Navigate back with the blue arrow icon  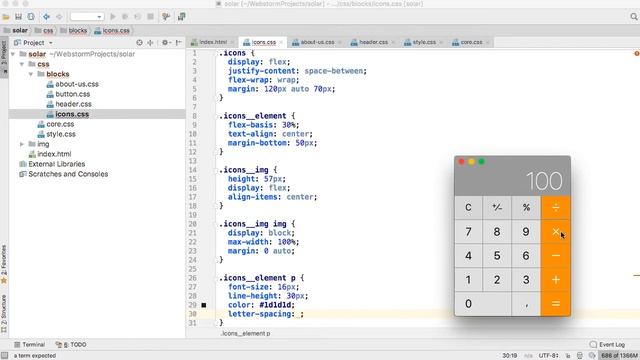click(47, 17)
